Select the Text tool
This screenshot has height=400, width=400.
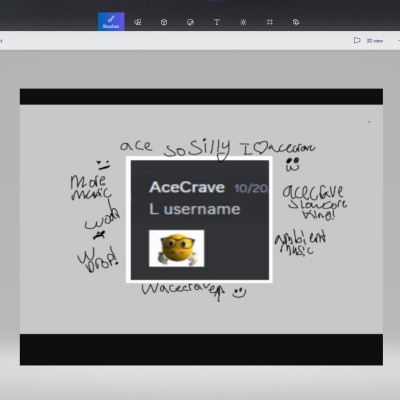tap(217, 22)
